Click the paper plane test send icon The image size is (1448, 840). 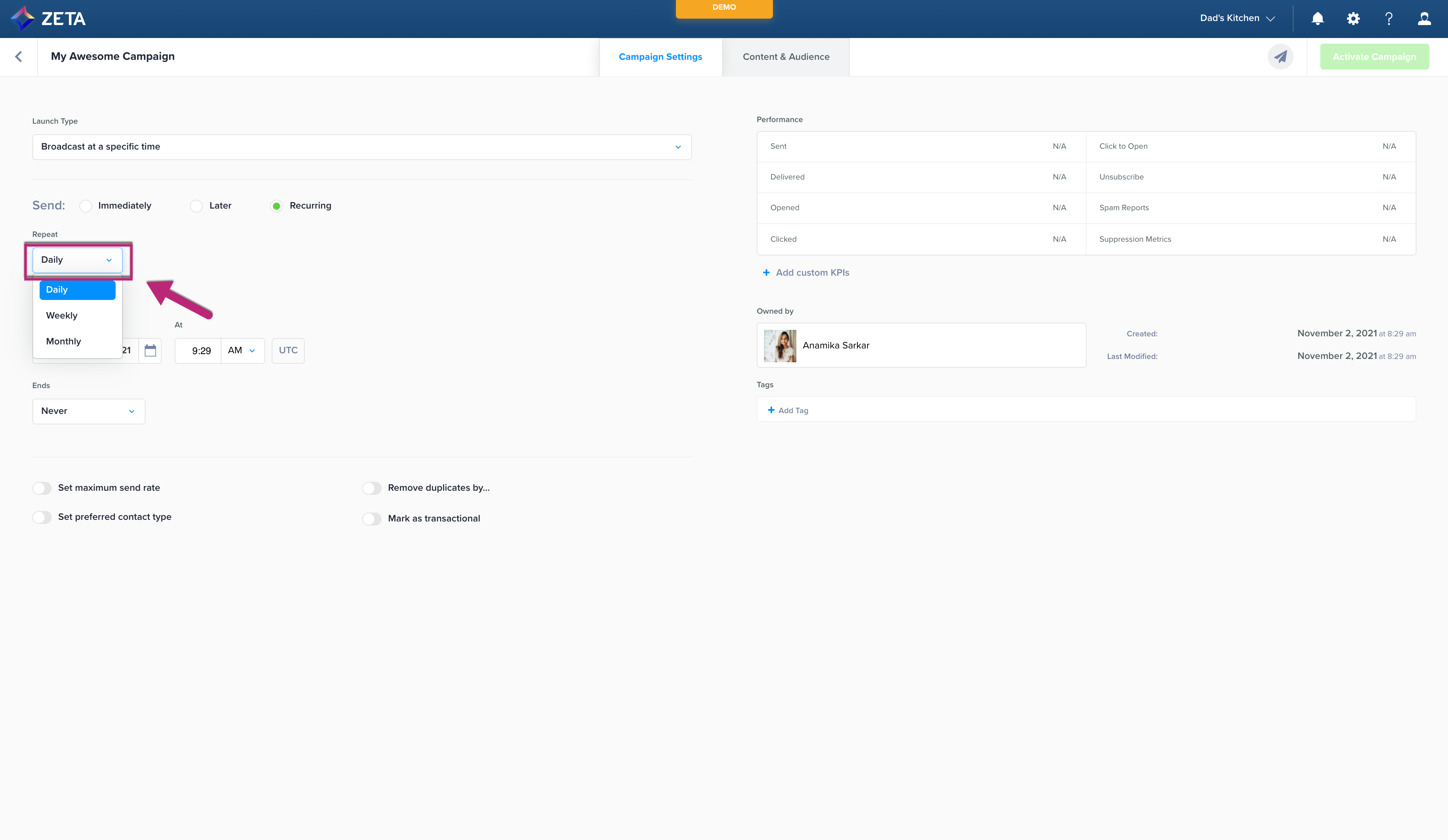1280,56
